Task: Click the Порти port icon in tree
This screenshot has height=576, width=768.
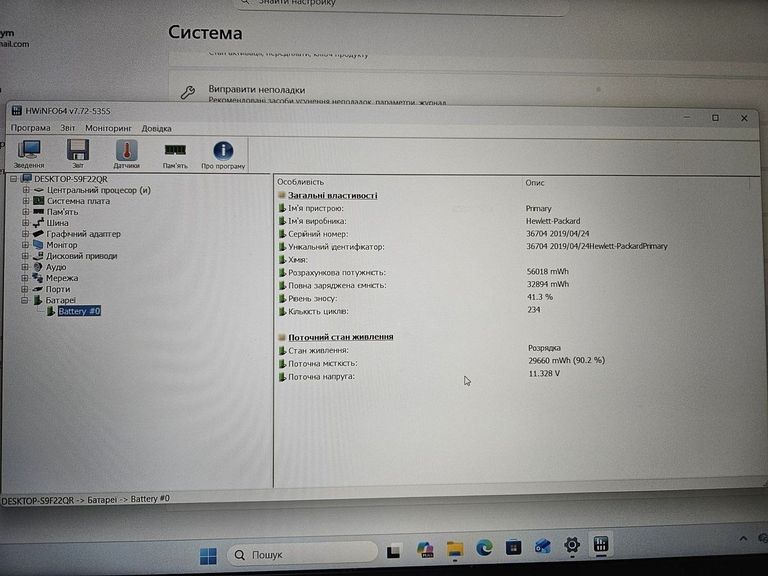Action: pyautogui.click(x=38, y=289)
